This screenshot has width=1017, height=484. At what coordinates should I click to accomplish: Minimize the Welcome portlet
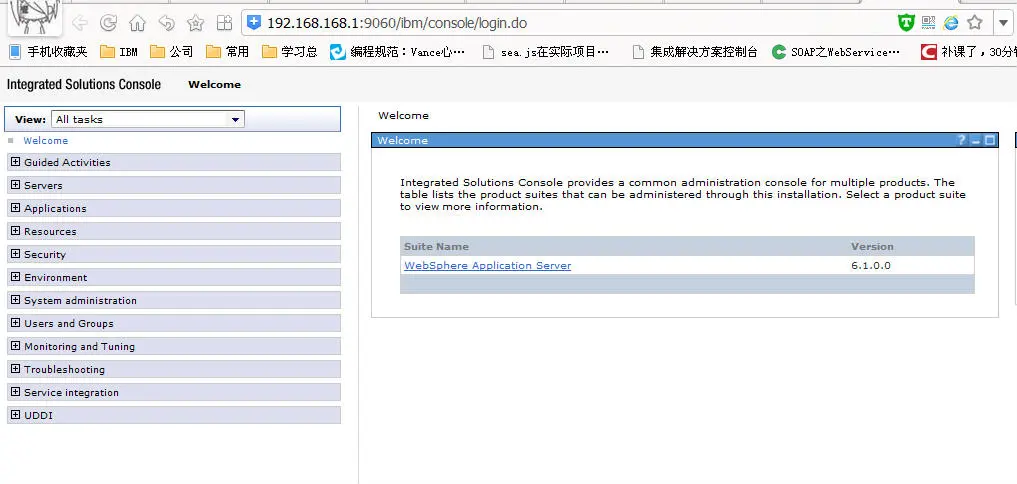tap(975, 140)
